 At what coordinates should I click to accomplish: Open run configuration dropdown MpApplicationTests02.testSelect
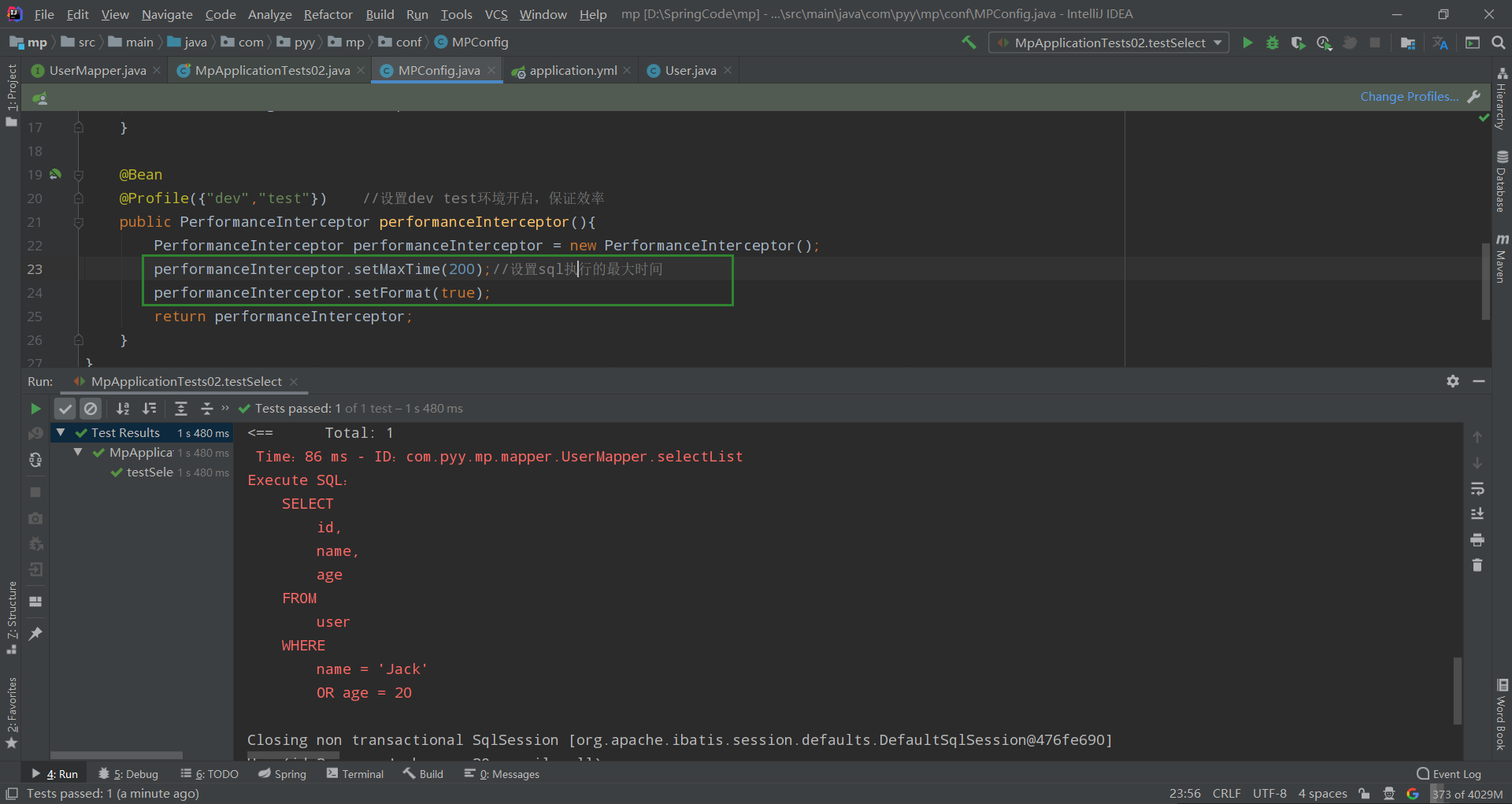click(x=1109, y=43)
